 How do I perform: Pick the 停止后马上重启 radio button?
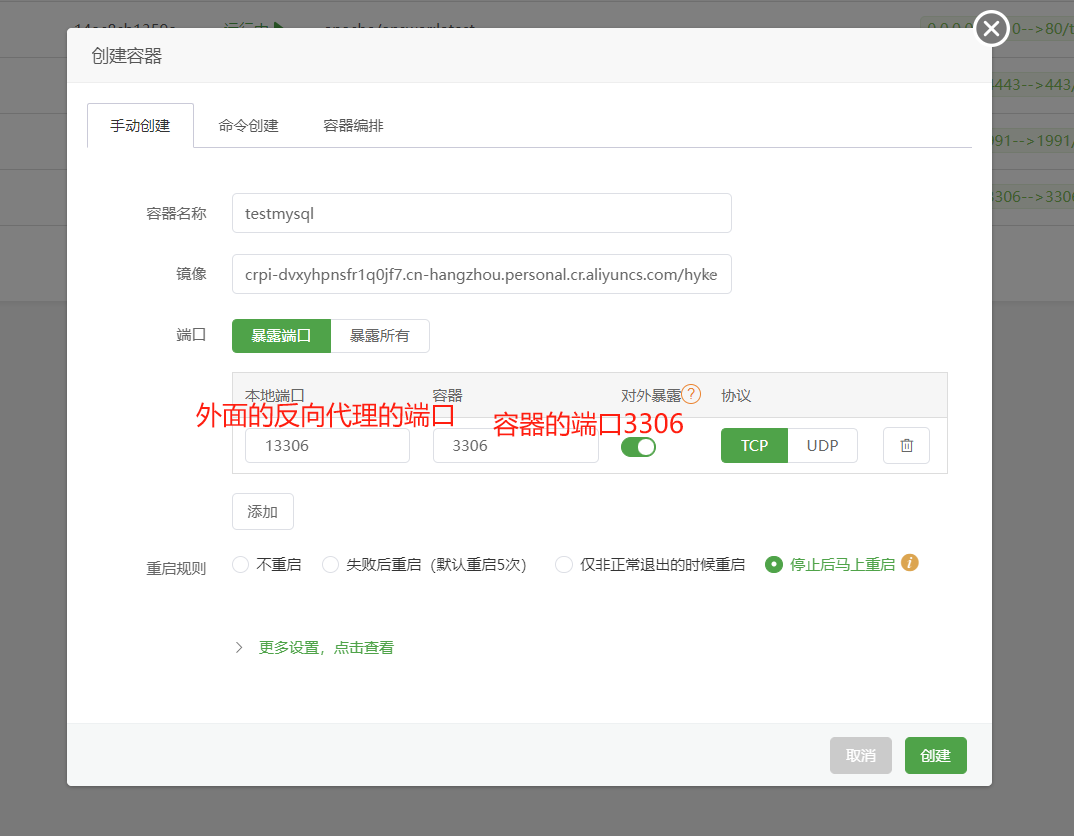click(773, 565)
